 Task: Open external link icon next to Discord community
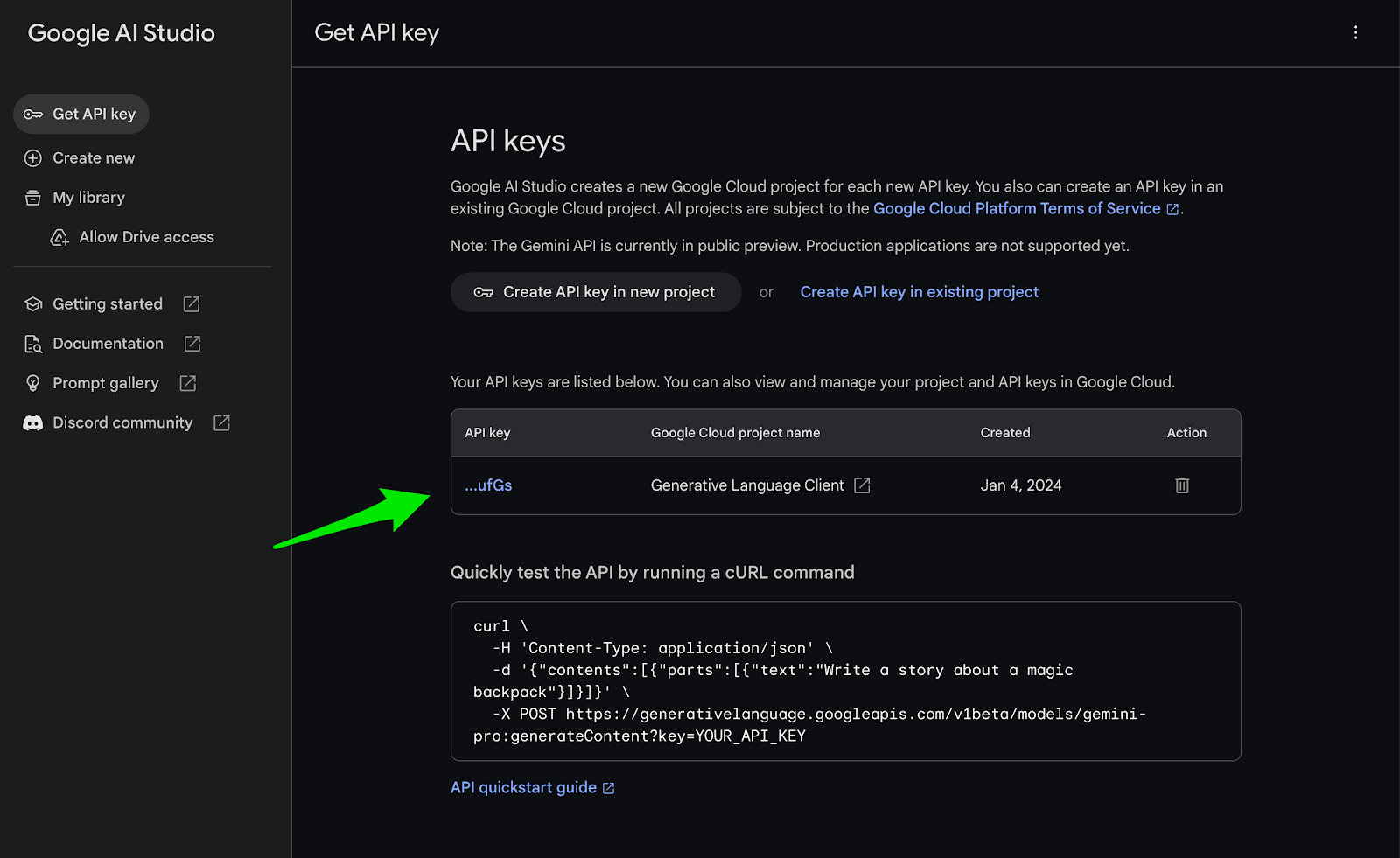(222, 423)
